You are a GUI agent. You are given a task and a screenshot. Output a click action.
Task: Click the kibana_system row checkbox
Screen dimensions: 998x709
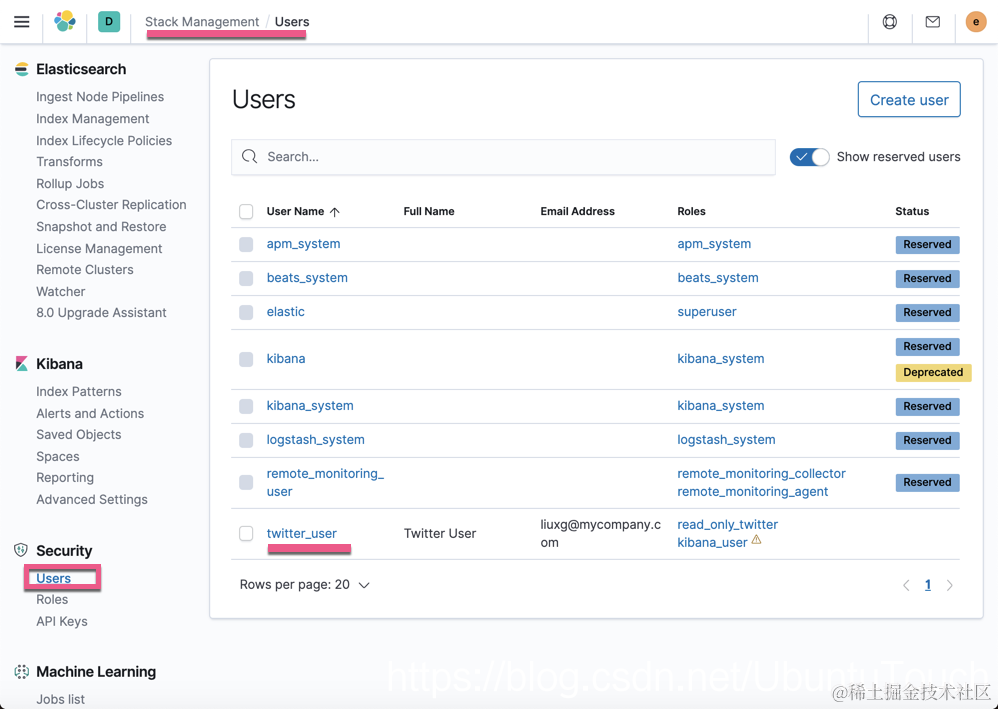[x=246, y=406]
